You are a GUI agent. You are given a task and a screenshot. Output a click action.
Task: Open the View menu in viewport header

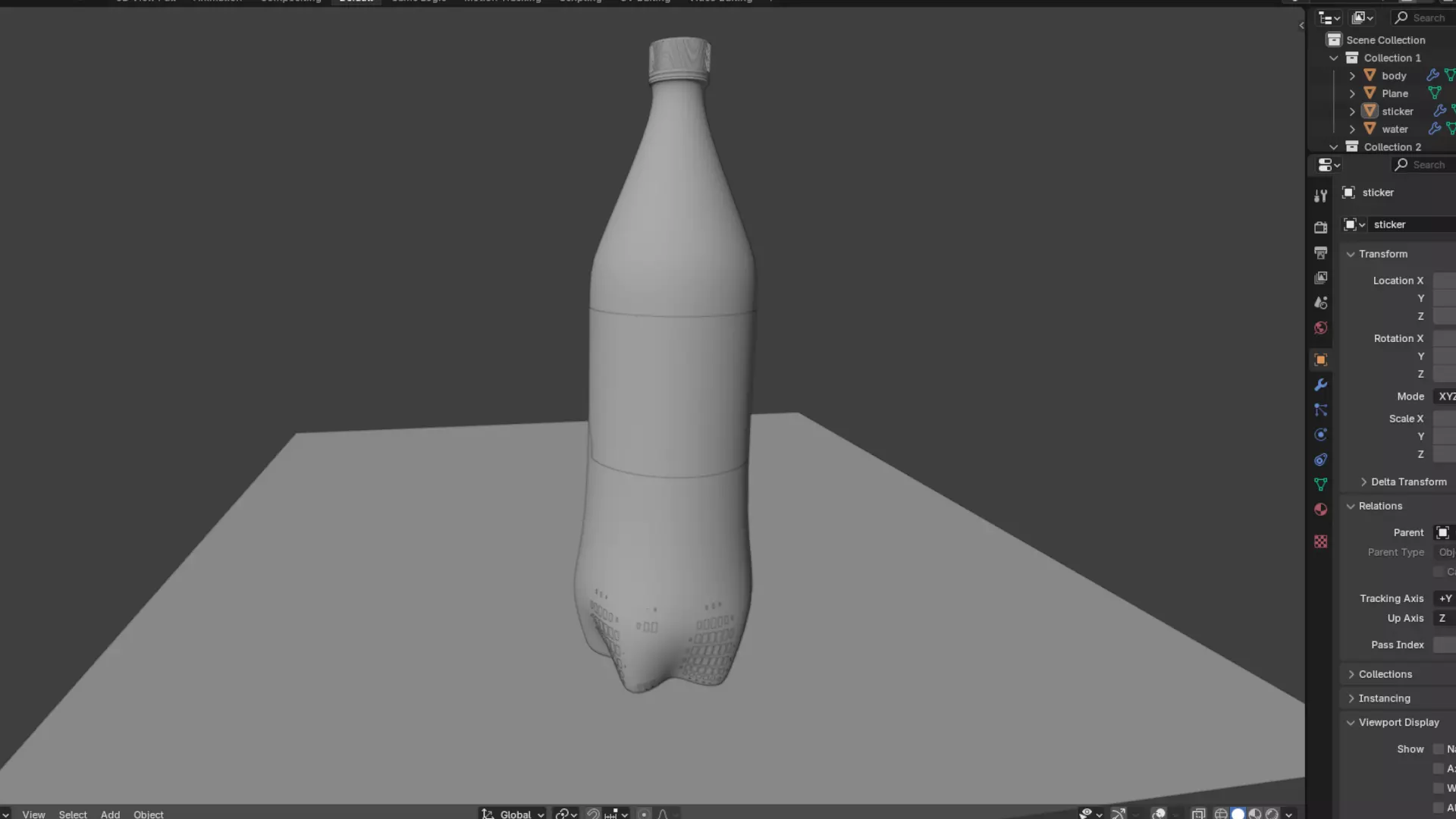coord(33,814)
